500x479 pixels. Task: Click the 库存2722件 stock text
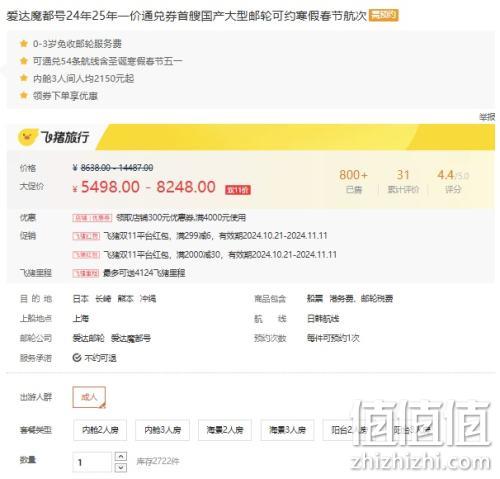pyautogui.click(x=158, y=462)
